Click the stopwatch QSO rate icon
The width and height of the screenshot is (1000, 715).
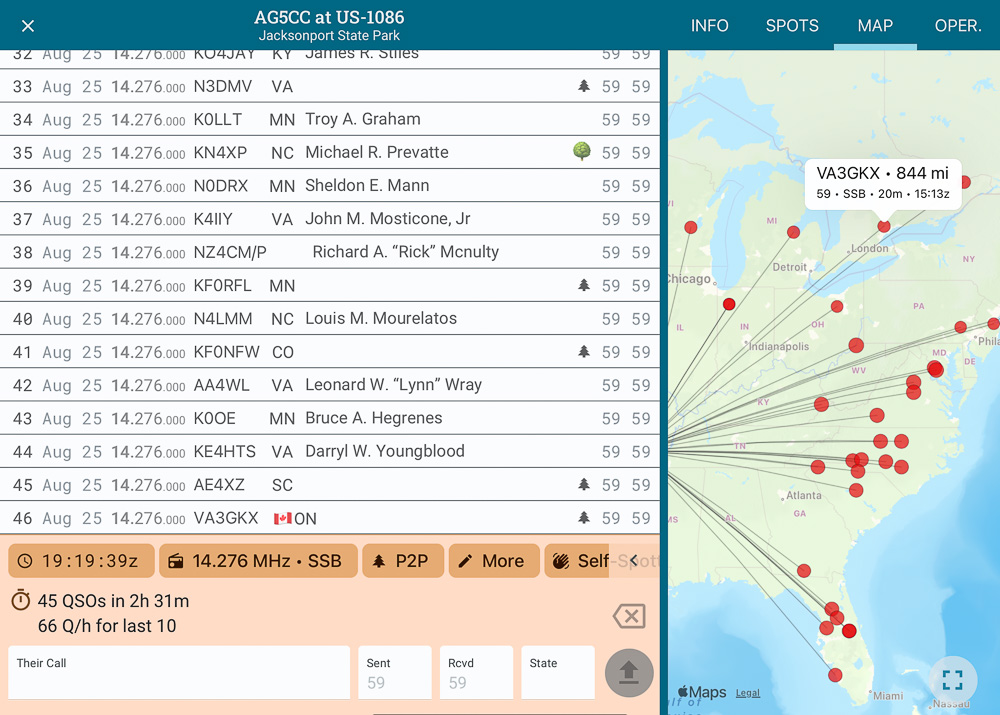[21, 601]
